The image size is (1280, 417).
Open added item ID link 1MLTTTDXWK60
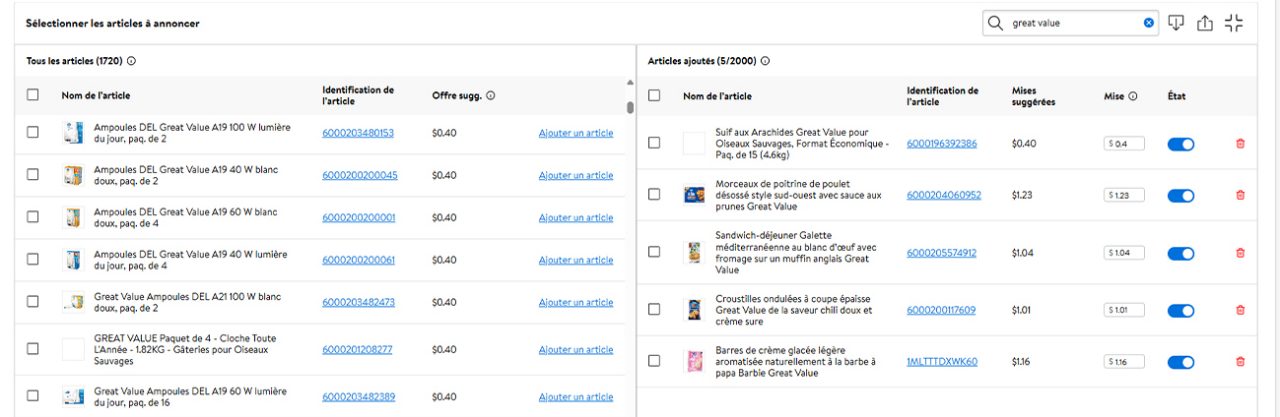coord(942,361)
